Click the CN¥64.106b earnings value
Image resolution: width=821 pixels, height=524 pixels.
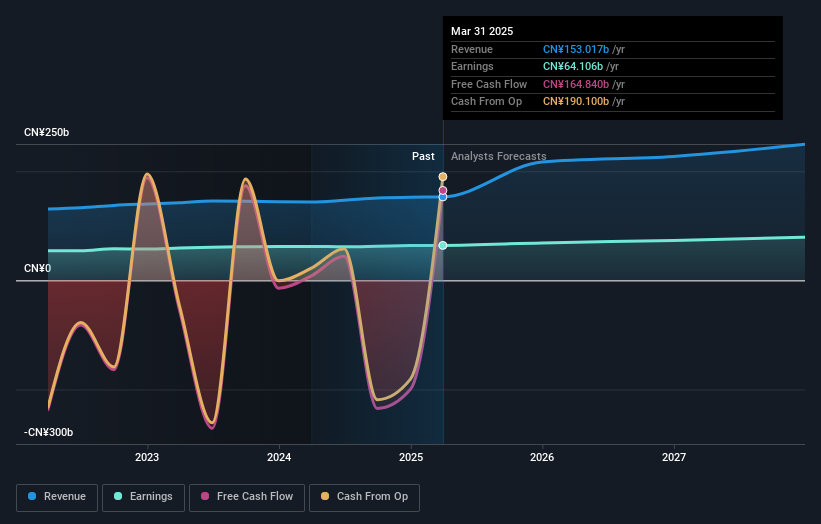point(573,66)
